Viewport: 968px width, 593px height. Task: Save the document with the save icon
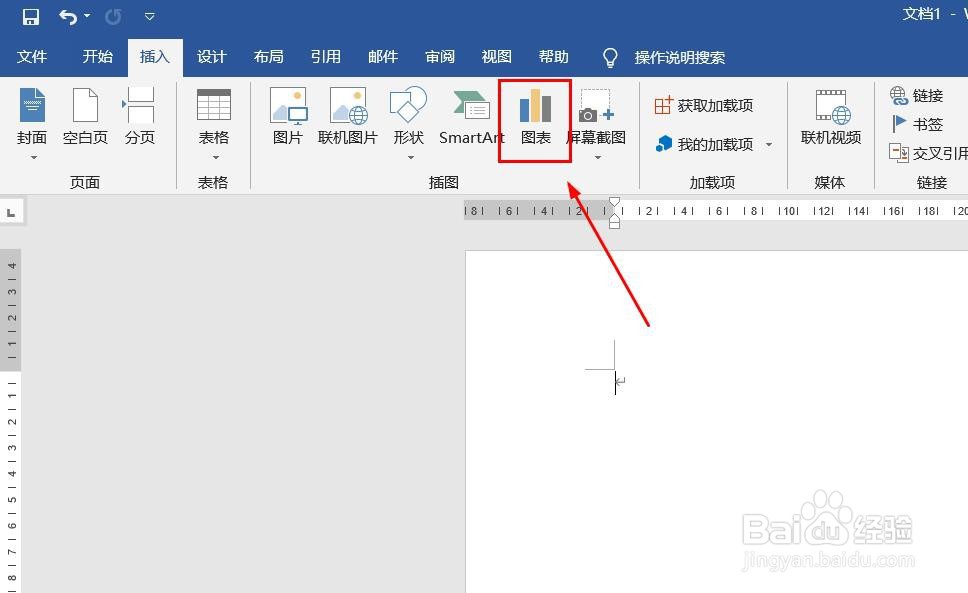pyautogui.click(x=28, y=16)
